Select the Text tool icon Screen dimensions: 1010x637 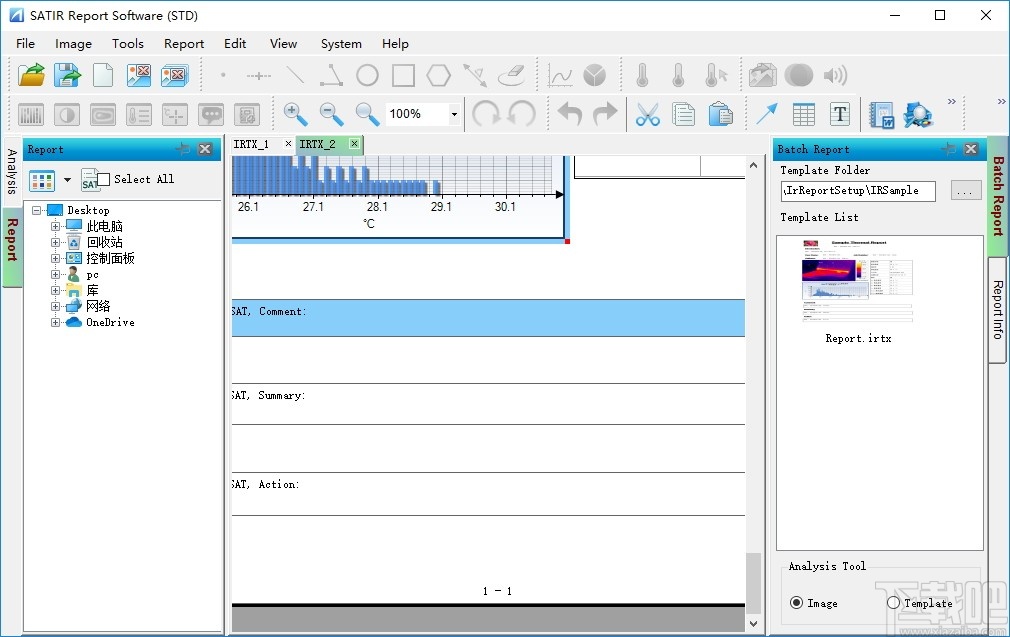840,114
